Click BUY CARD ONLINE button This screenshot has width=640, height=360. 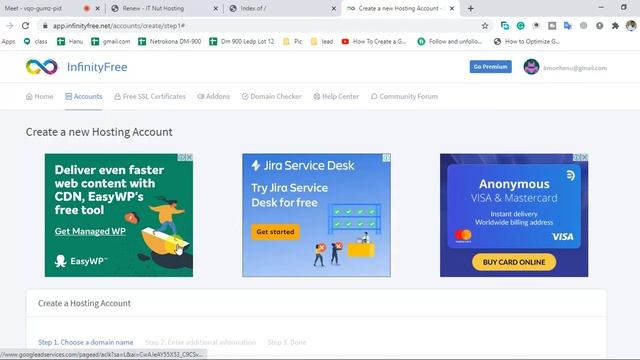pos(514,262)
